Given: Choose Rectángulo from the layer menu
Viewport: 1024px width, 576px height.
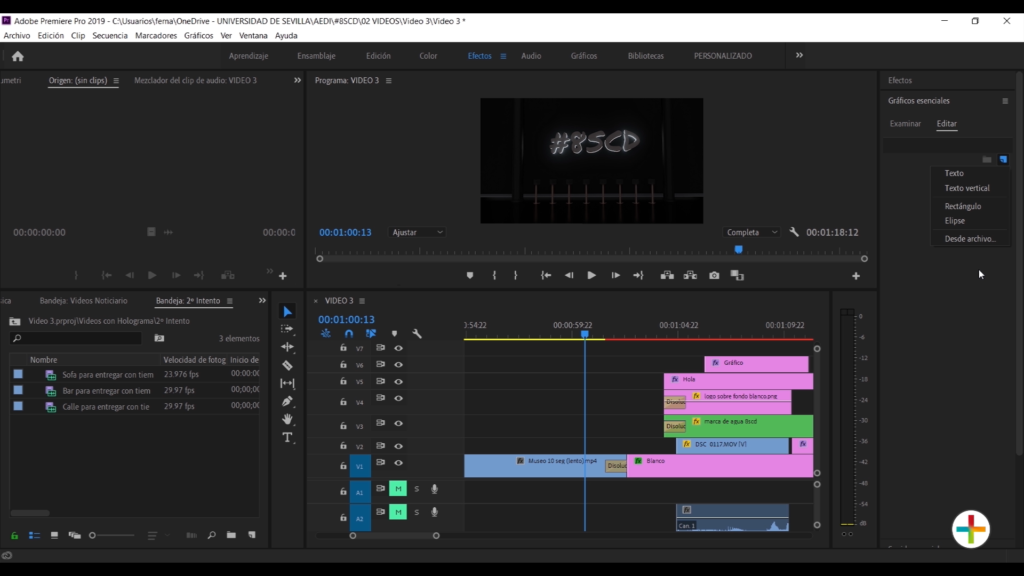Looking at the screenshot, I should click(x=963, y=206).
